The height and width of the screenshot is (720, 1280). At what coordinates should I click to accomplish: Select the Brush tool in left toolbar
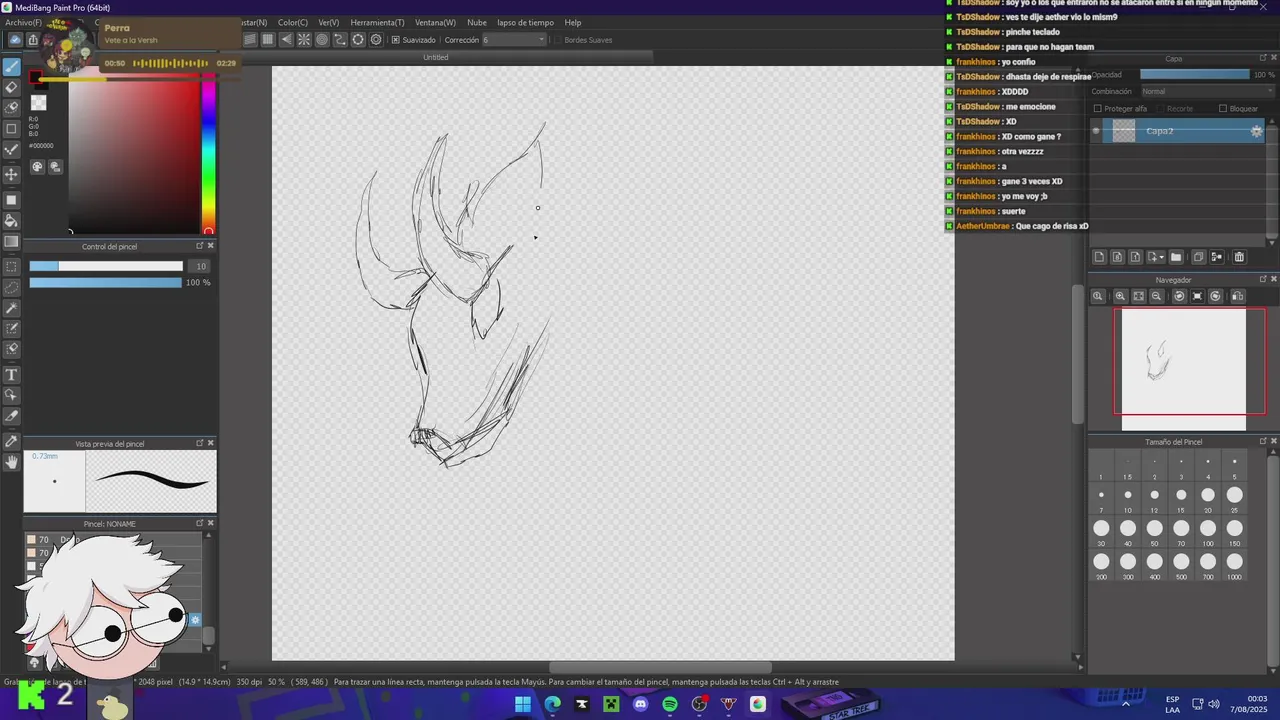12,67
